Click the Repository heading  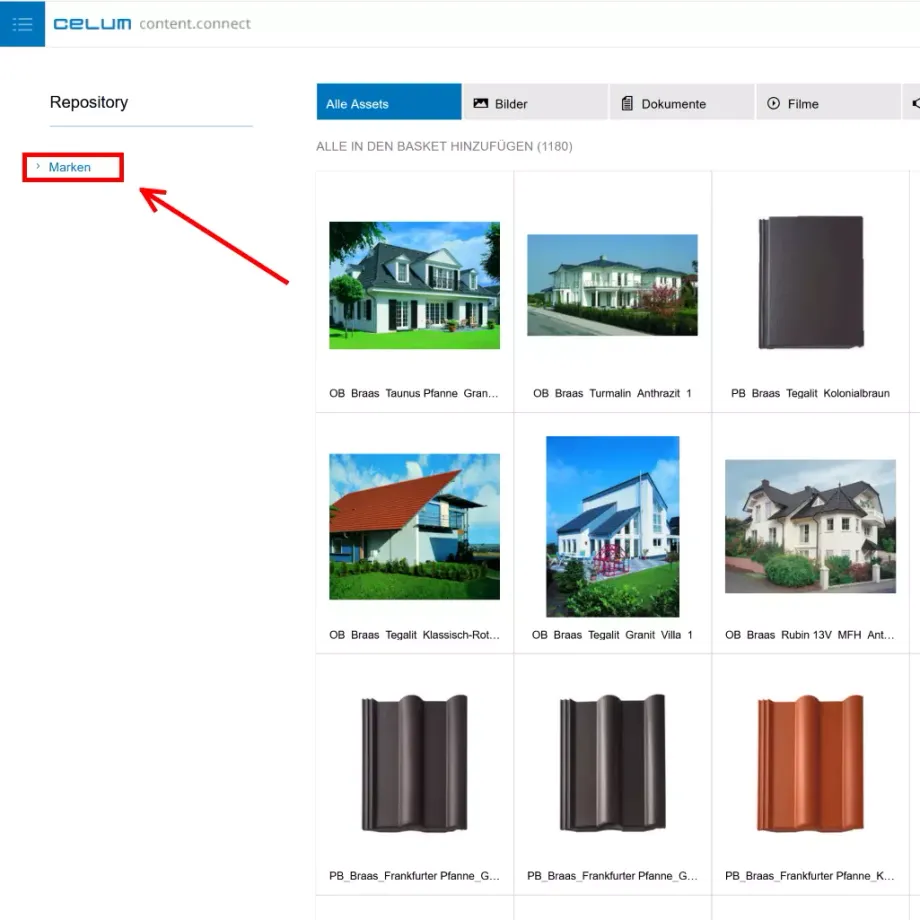(89, 102)
